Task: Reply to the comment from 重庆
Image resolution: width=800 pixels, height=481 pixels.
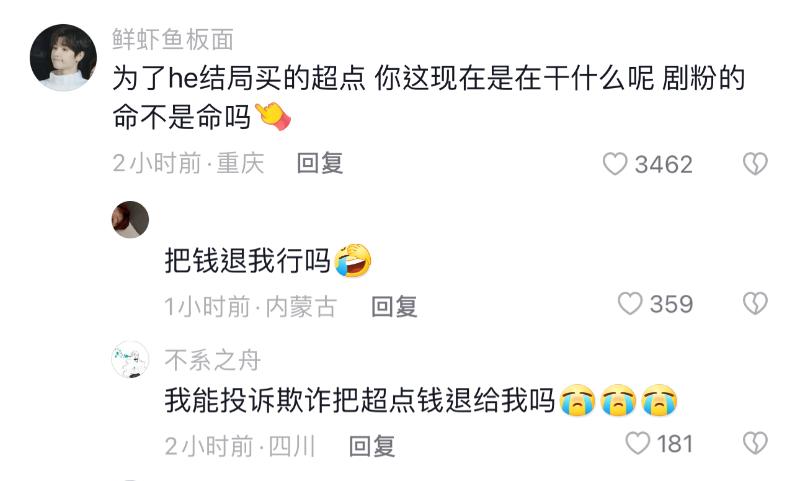Action: coord(320,164)
